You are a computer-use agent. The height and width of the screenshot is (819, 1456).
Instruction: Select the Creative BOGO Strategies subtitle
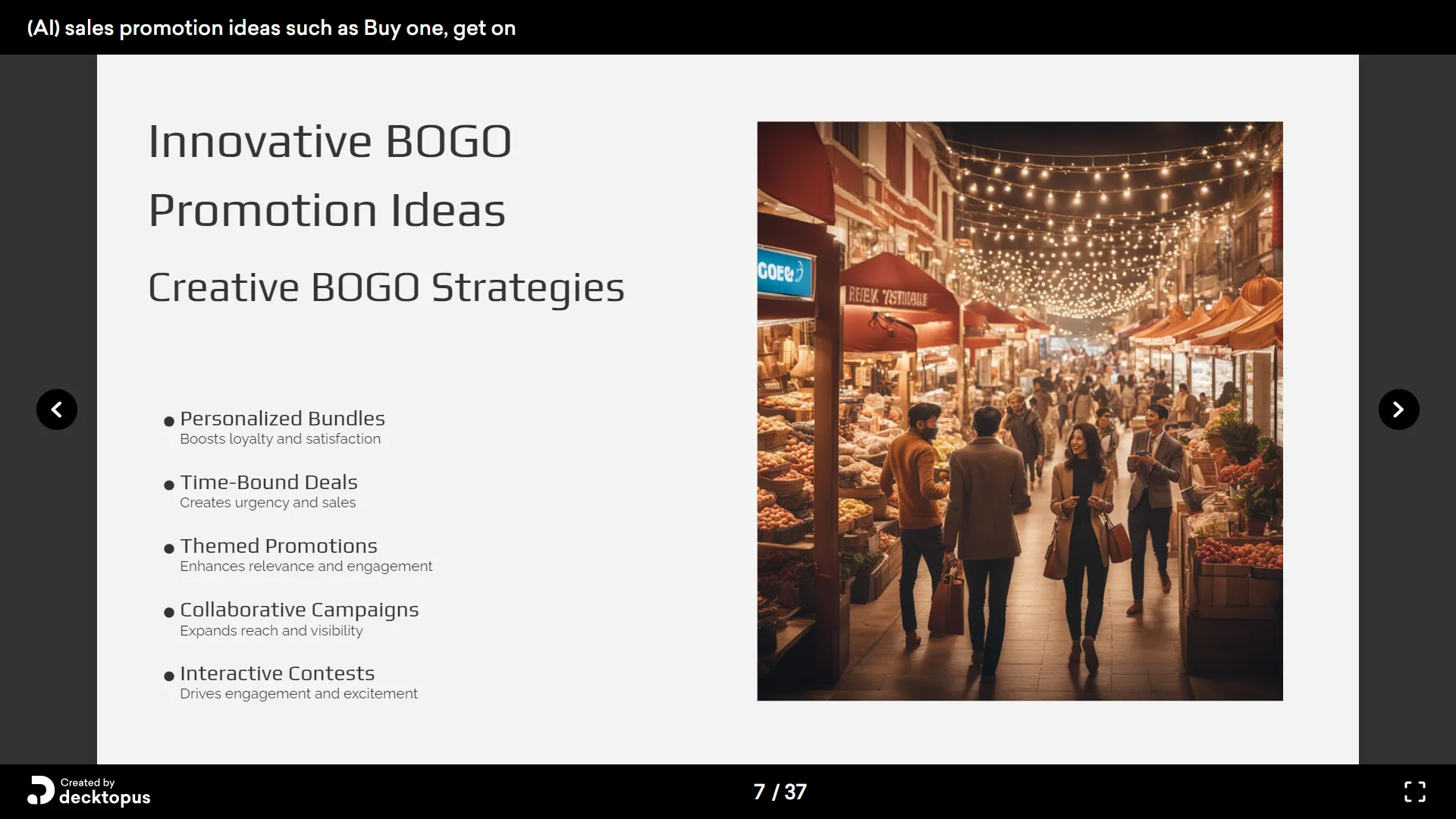click(x=387, y=287)
